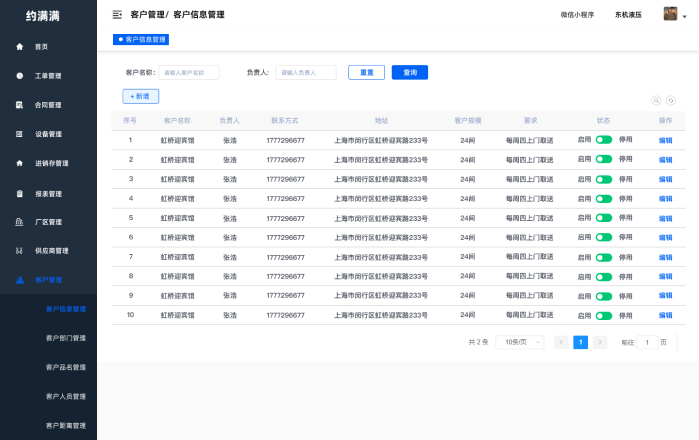The width and height of the screenshot is (699, 440).
Task: Click the 客户名称 input field
Action: click(189, 72)
